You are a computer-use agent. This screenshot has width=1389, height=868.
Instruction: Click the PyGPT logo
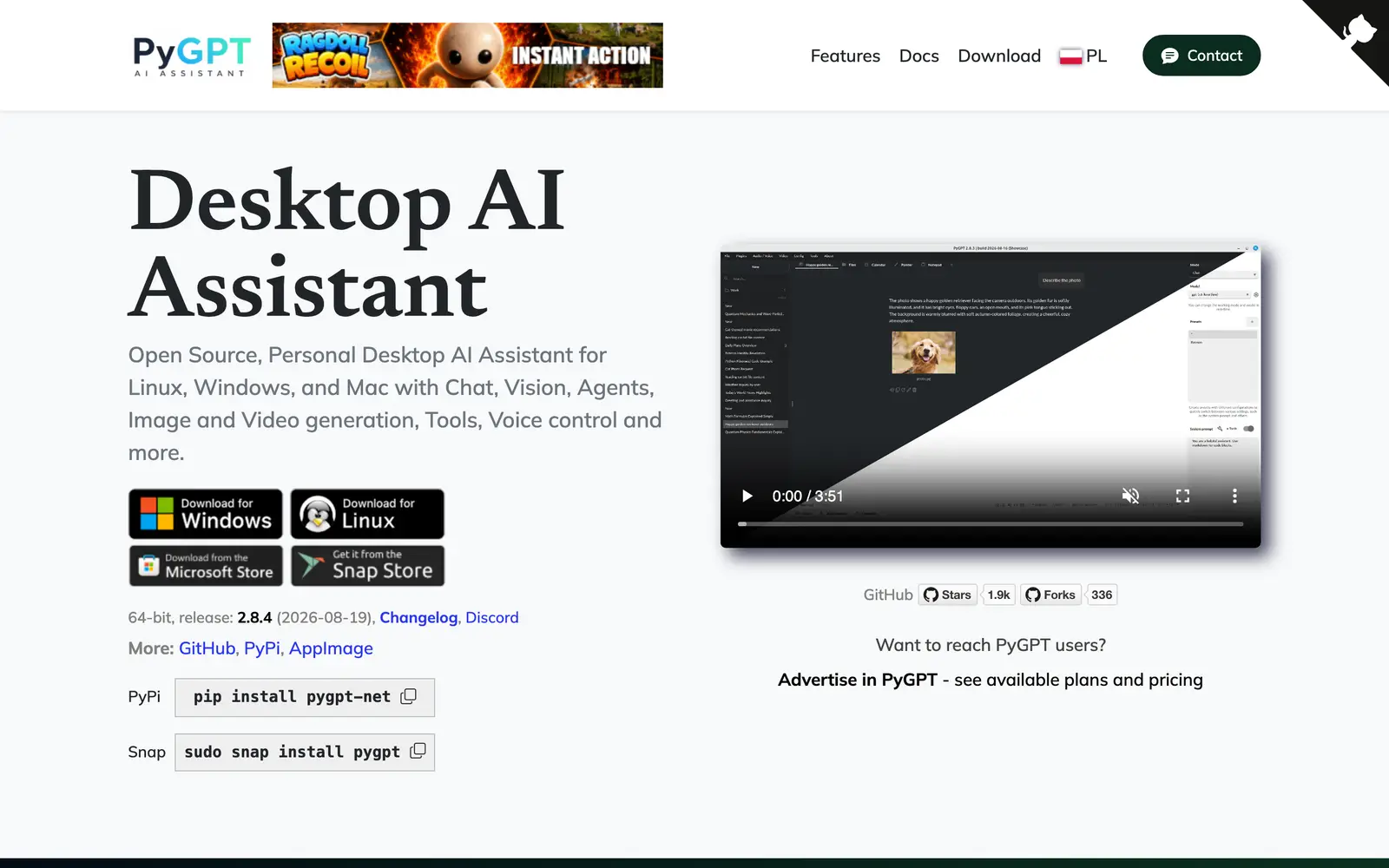tap(192, 56)
